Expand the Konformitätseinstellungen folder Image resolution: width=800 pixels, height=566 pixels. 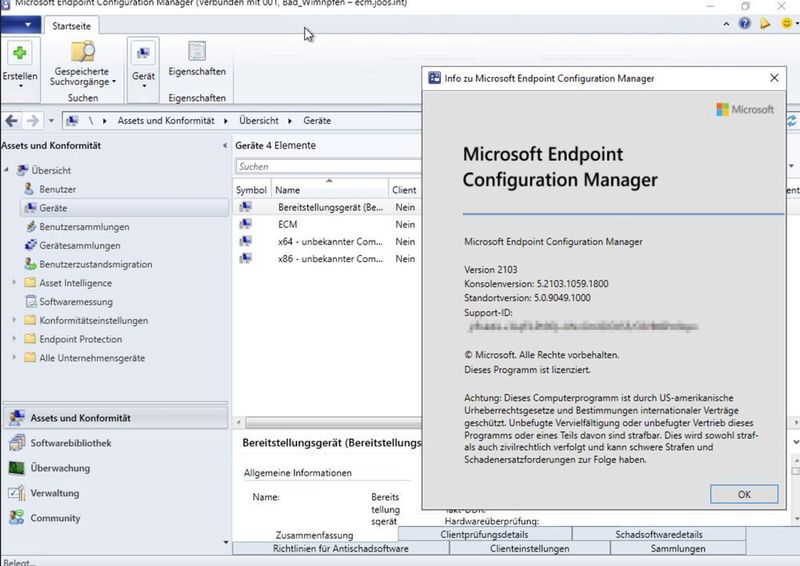(x=14, y=320)
